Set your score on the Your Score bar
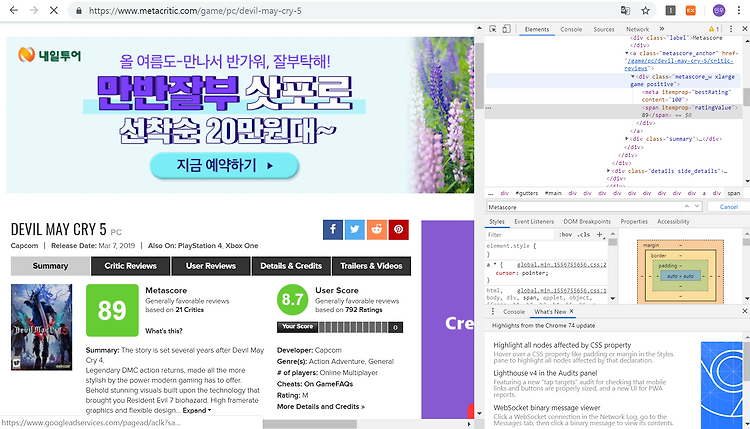 (353, 327)
